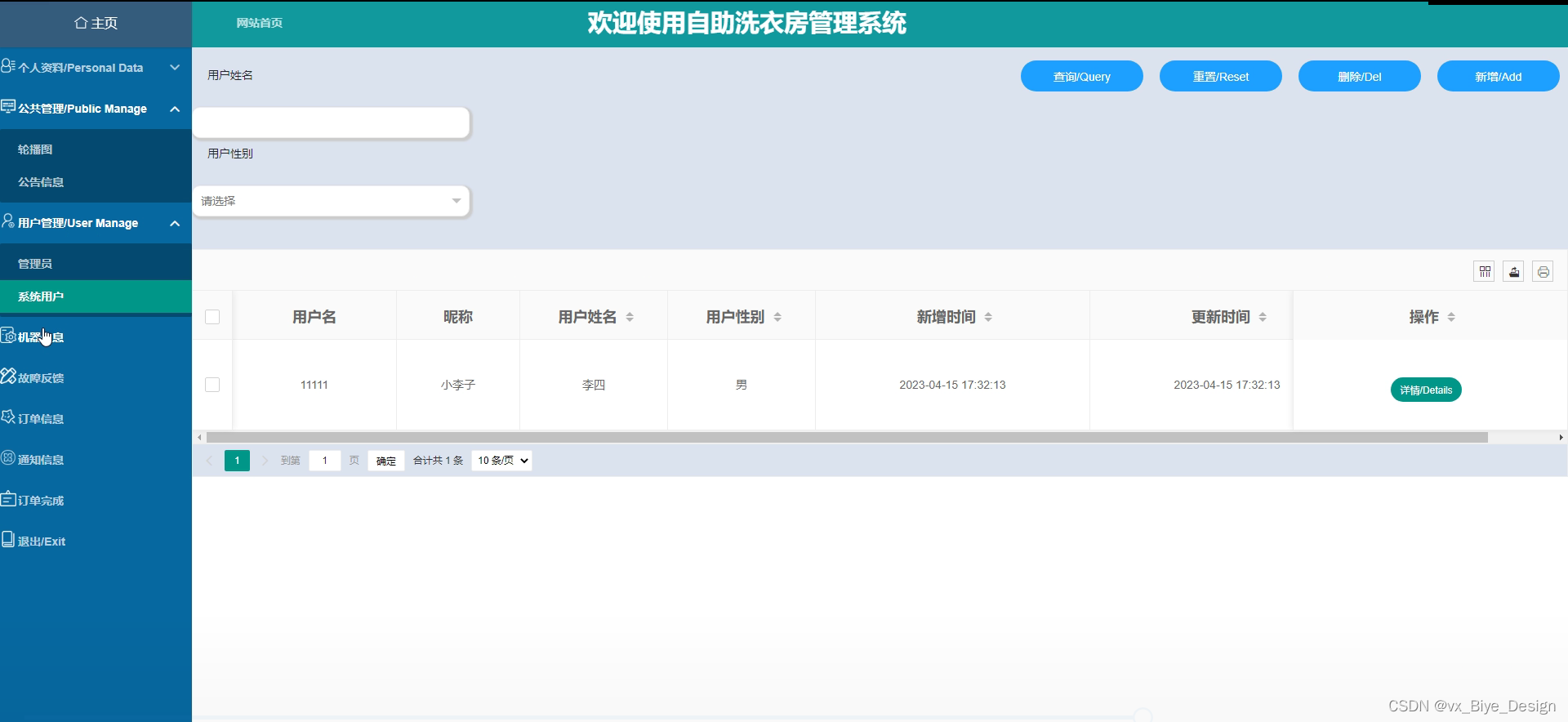Image resolution: width=1568 pixels, height=722 pixels.
Task: Open 订单完成 menu item
Action: pos(96,501)
